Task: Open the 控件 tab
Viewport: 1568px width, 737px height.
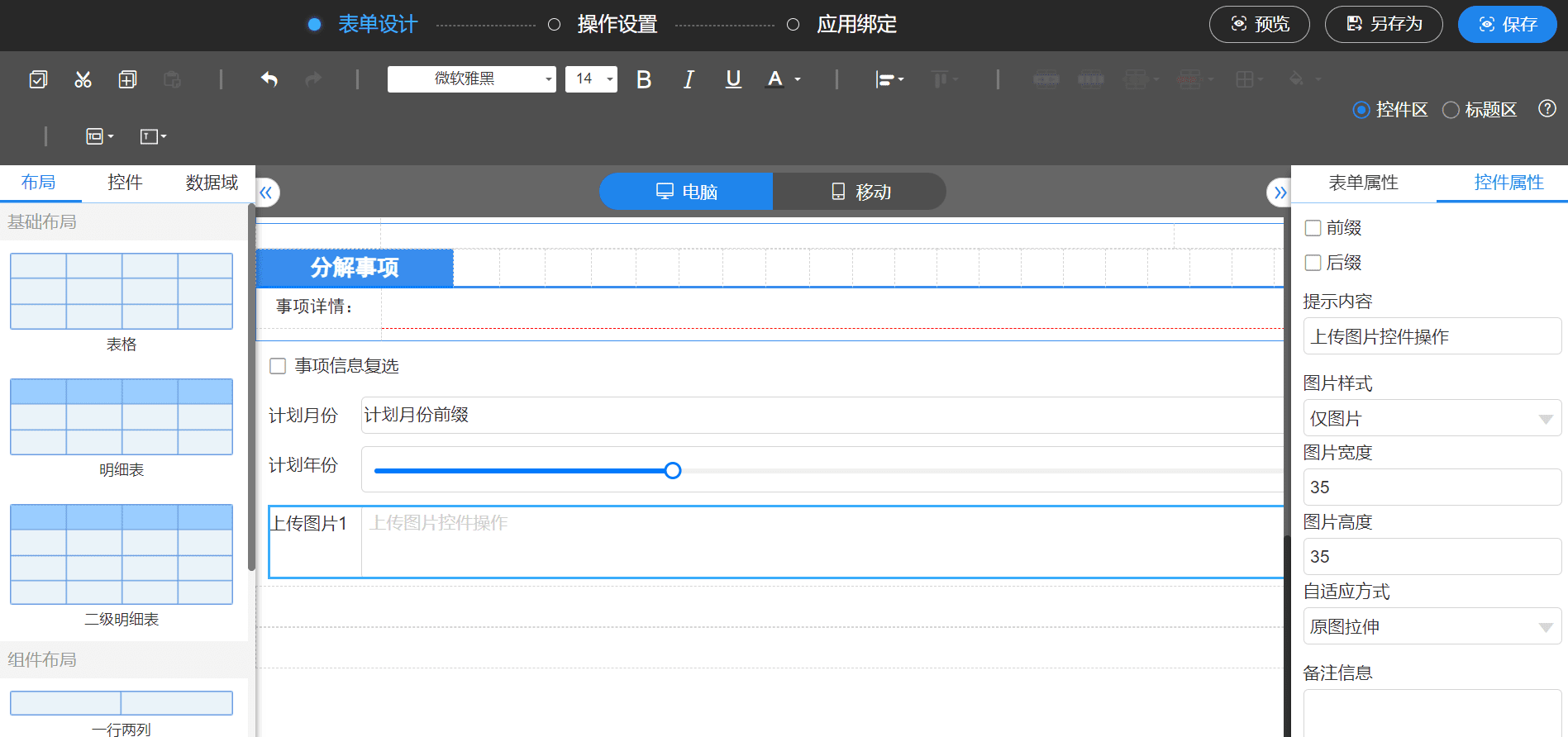Action: (125, 183)
